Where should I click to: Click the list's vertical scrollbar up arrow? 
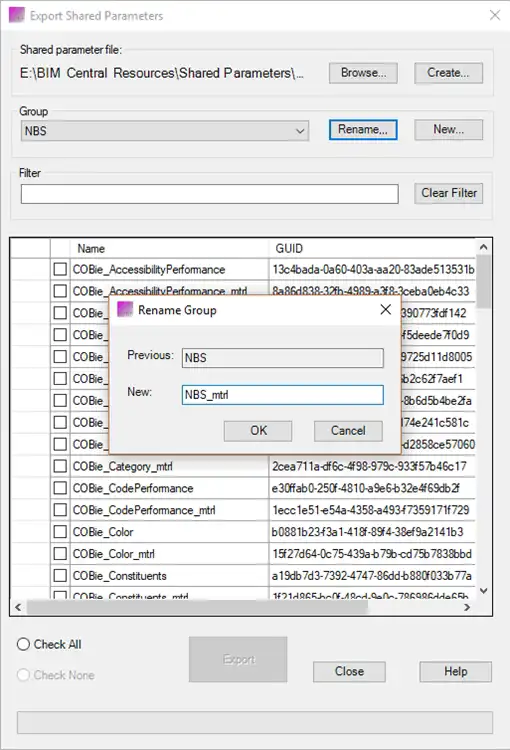483,247
